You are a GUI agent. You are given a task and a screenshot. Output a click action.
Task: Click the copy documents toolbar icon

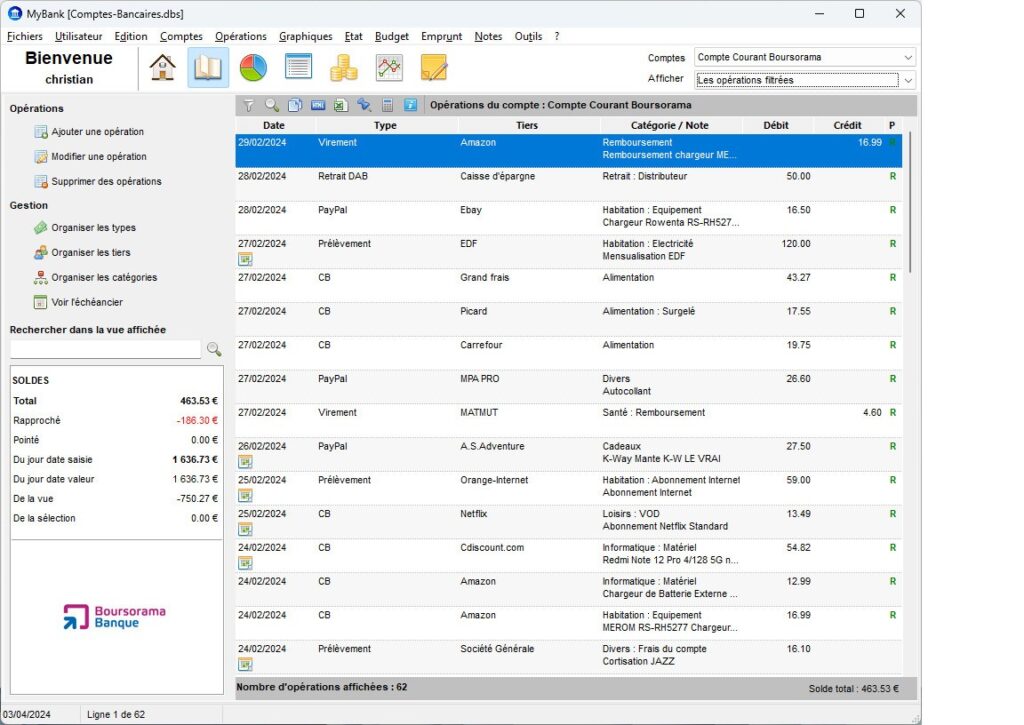(295, 105)
